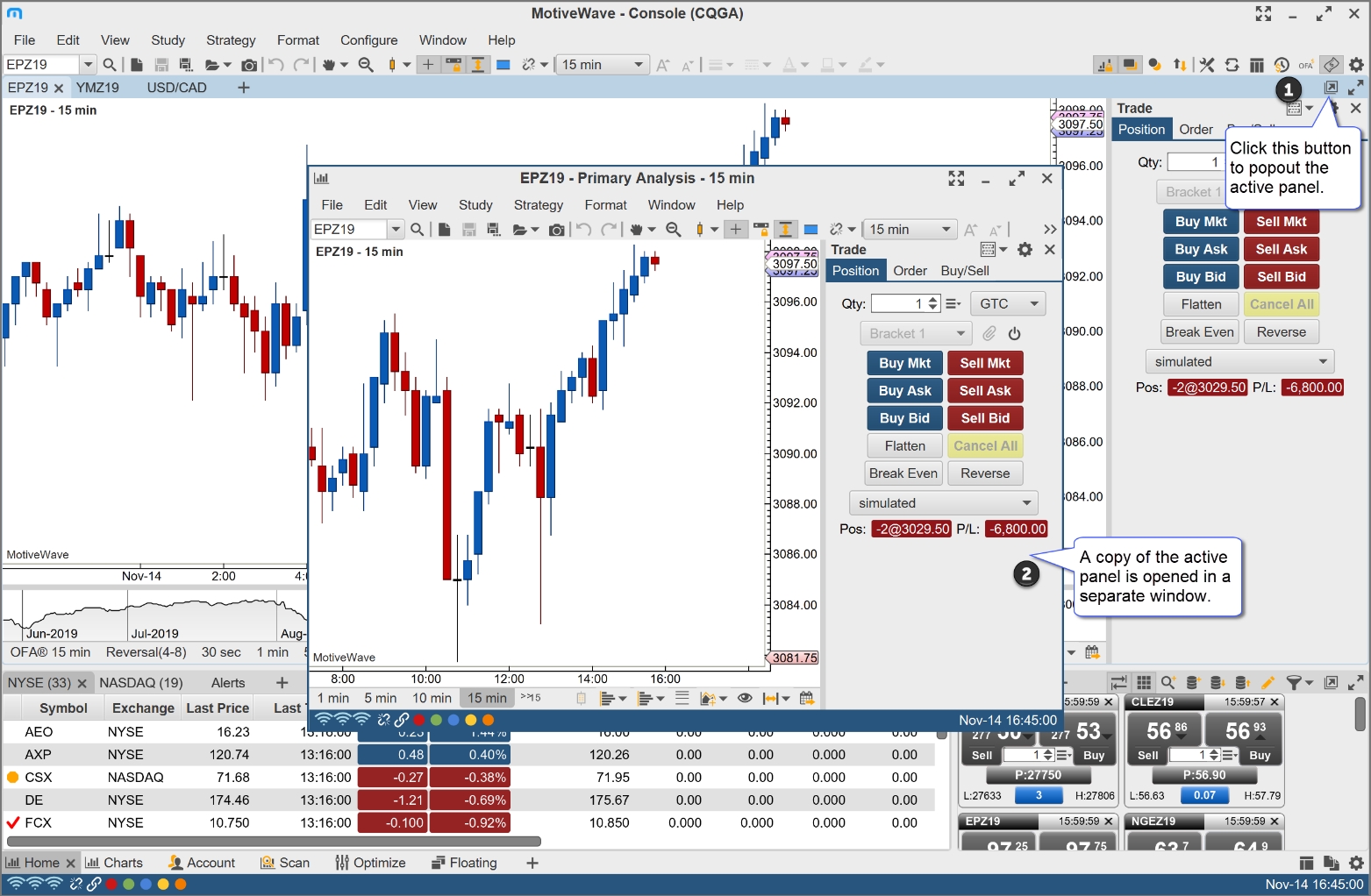Open the Study menu in console menu bar
Image resolution: width=1371 pixels, height=896 pixels.
tap(168, 40)
